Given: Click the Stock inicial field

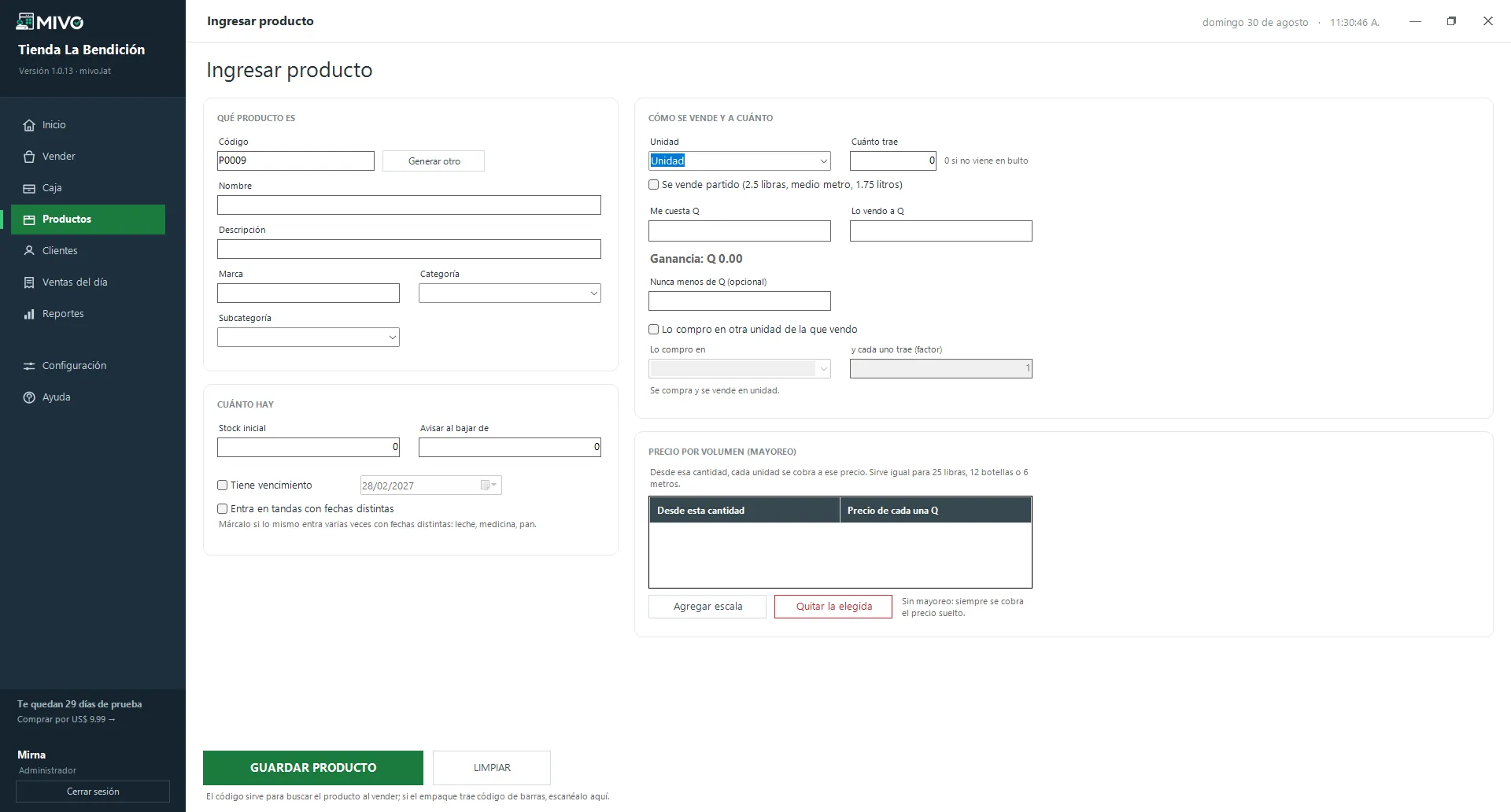Looking at the screenshot, I should tap(308, 448).
